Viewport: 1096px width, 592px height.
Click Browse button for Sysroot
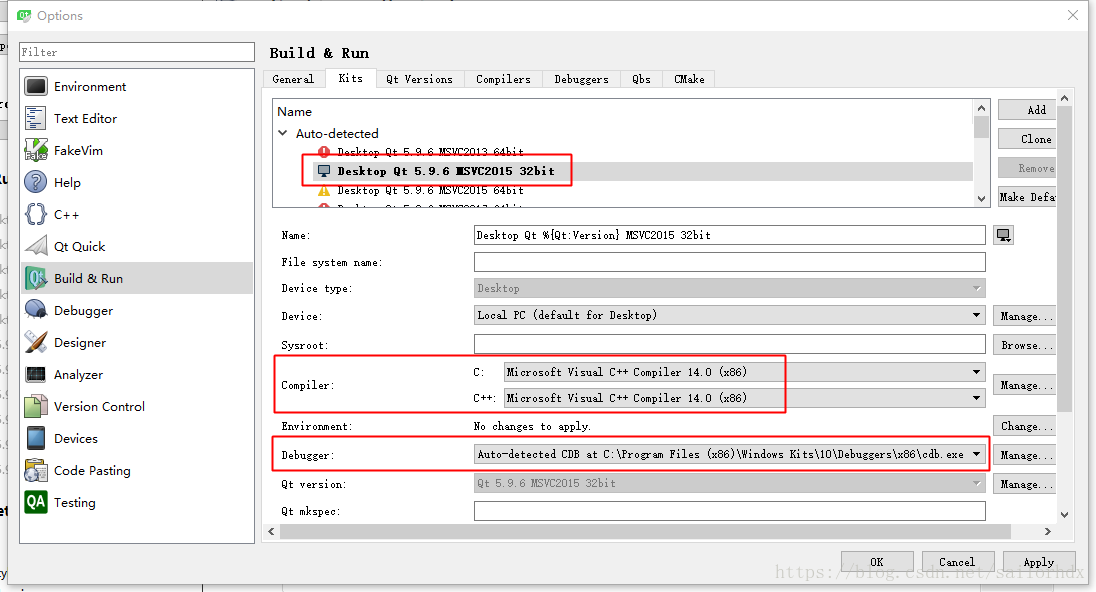tap(1024, 345)
